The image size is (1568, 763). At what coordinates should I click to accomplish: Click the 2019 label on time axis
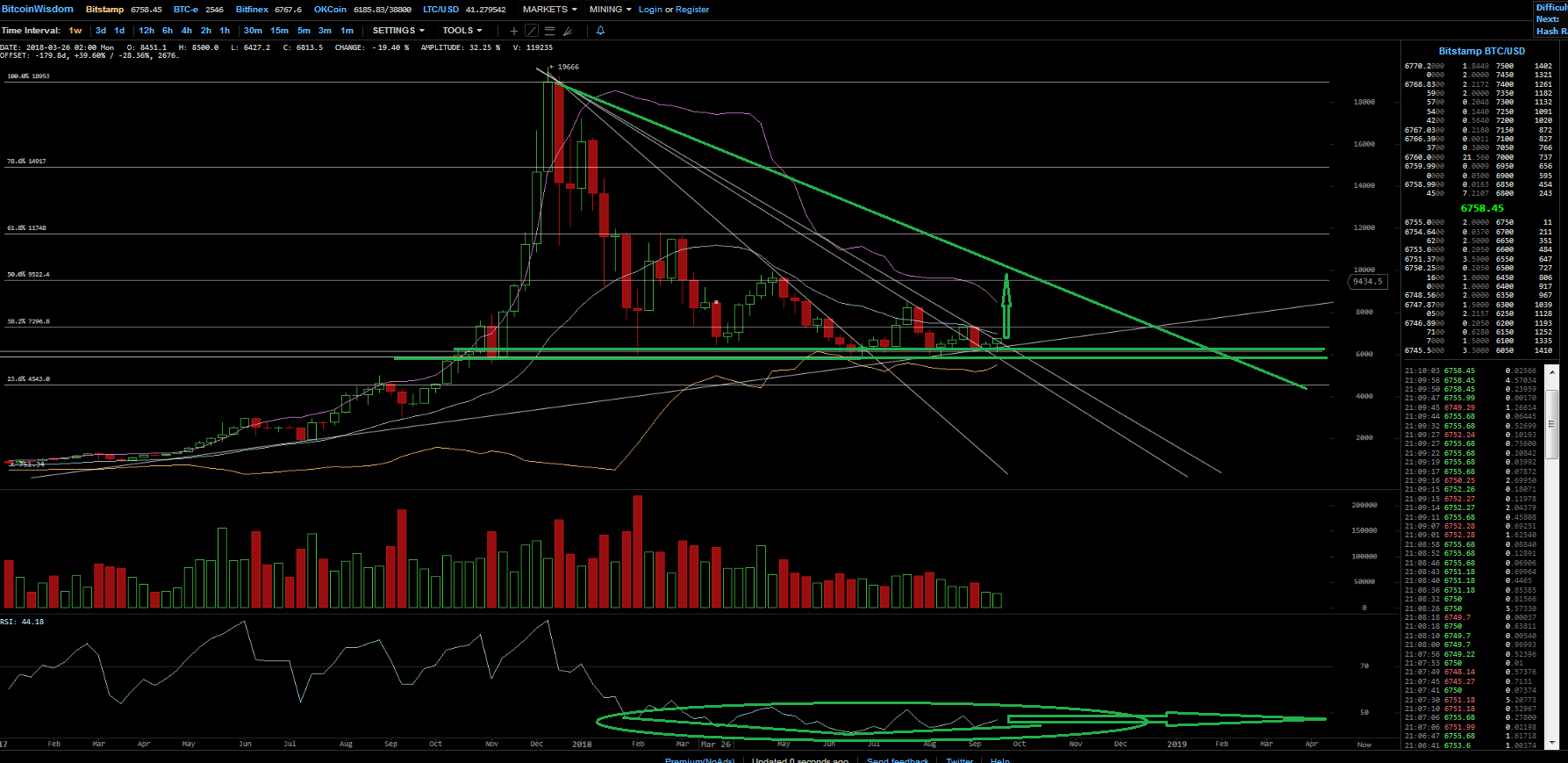[x=1177, y=745]
